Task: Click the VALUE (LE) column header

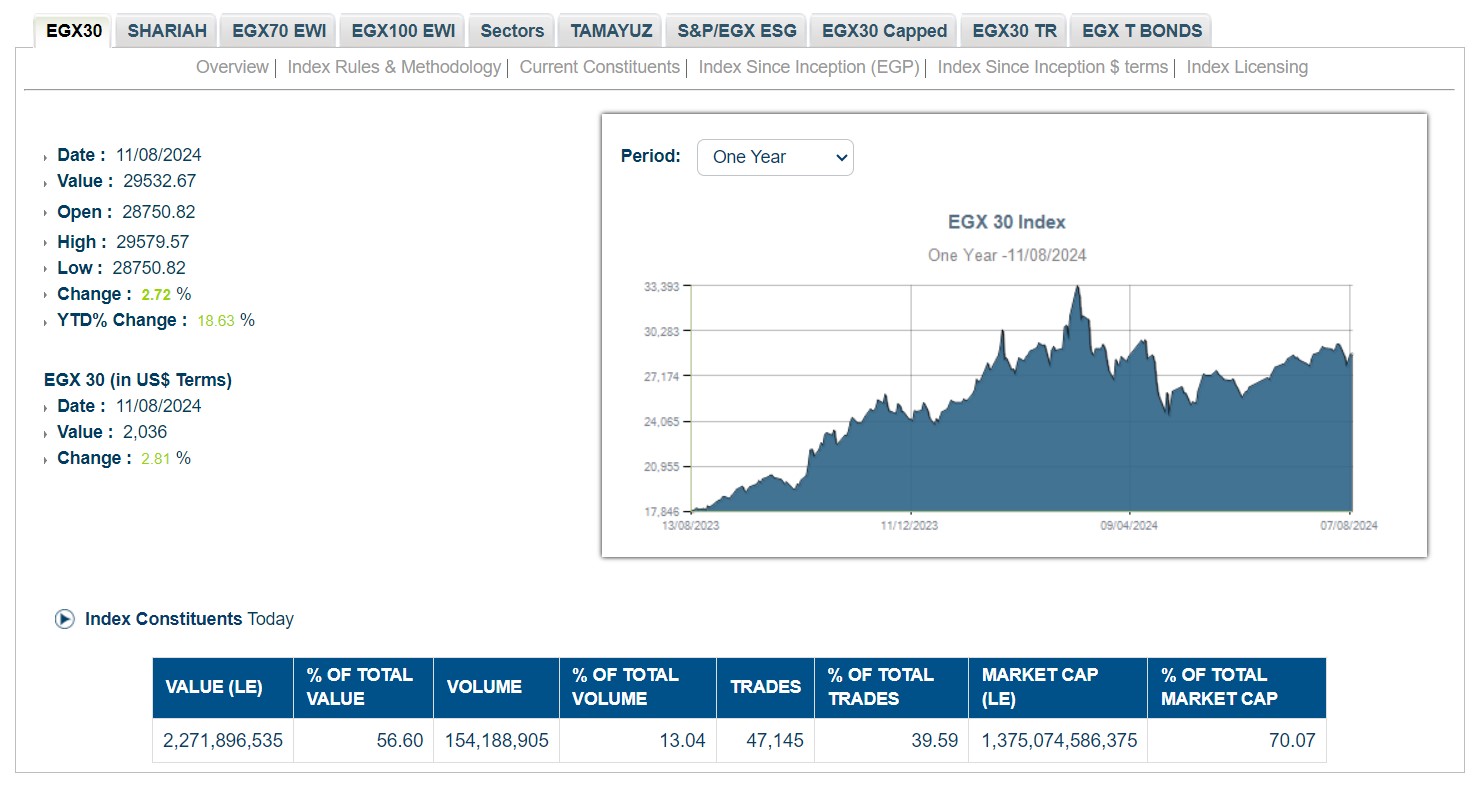Action: coord(223,687)
